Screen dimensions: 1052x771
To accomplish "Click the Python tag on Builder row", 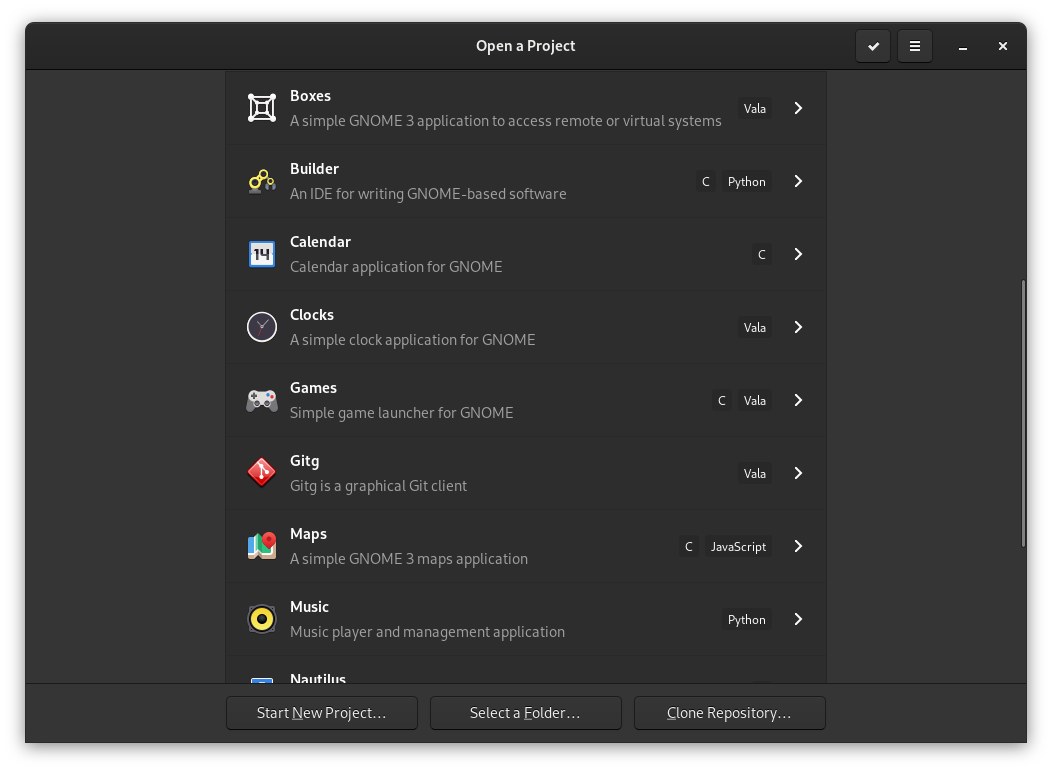I will [746, 182].
